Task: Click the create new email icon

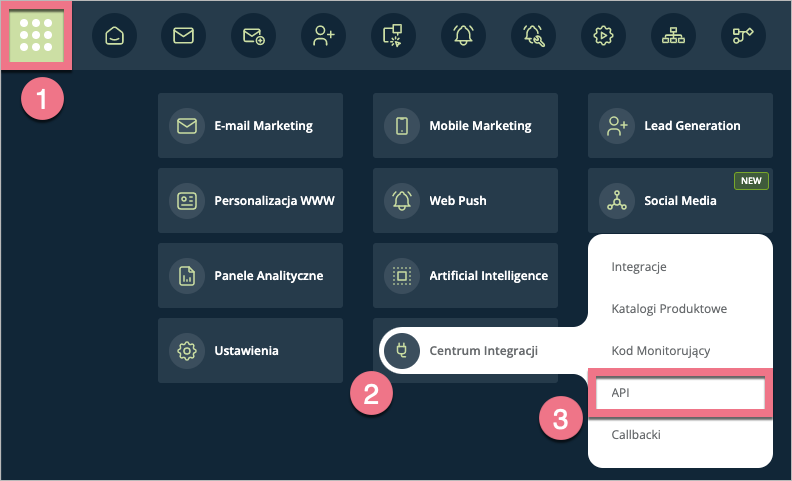Action: [x=253, y=35]
